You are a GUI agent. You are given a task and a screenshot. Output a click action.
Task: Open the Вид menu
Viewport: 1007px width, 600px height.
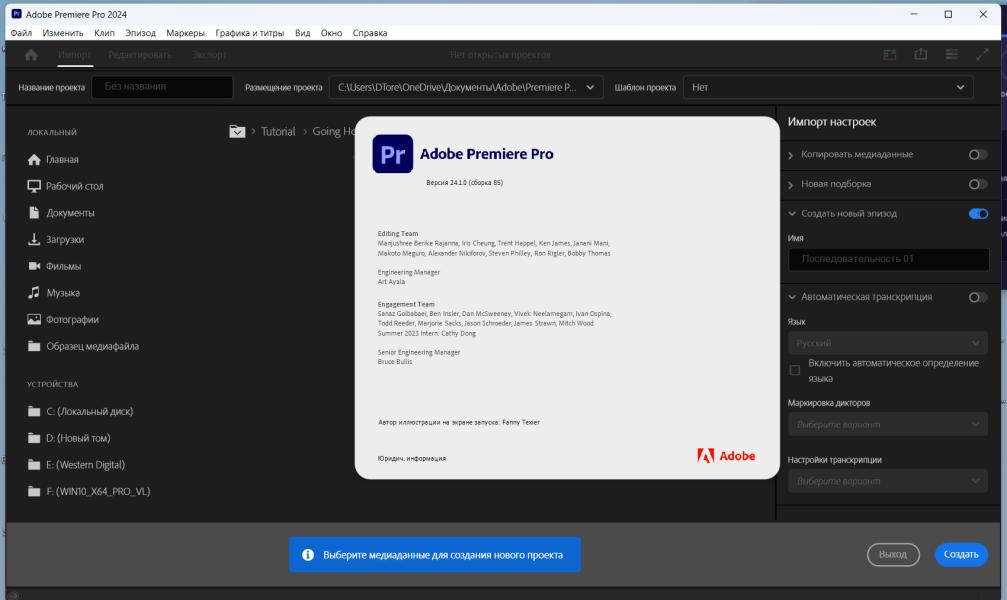click(302, 33)
